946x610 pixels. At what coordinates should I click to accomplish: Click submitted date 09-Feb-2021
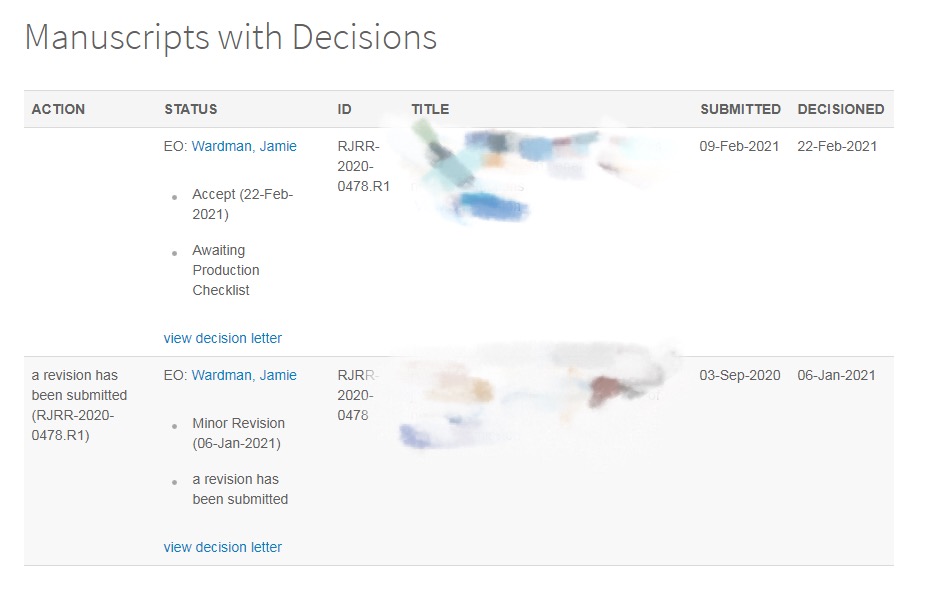[x=739, y=146]
